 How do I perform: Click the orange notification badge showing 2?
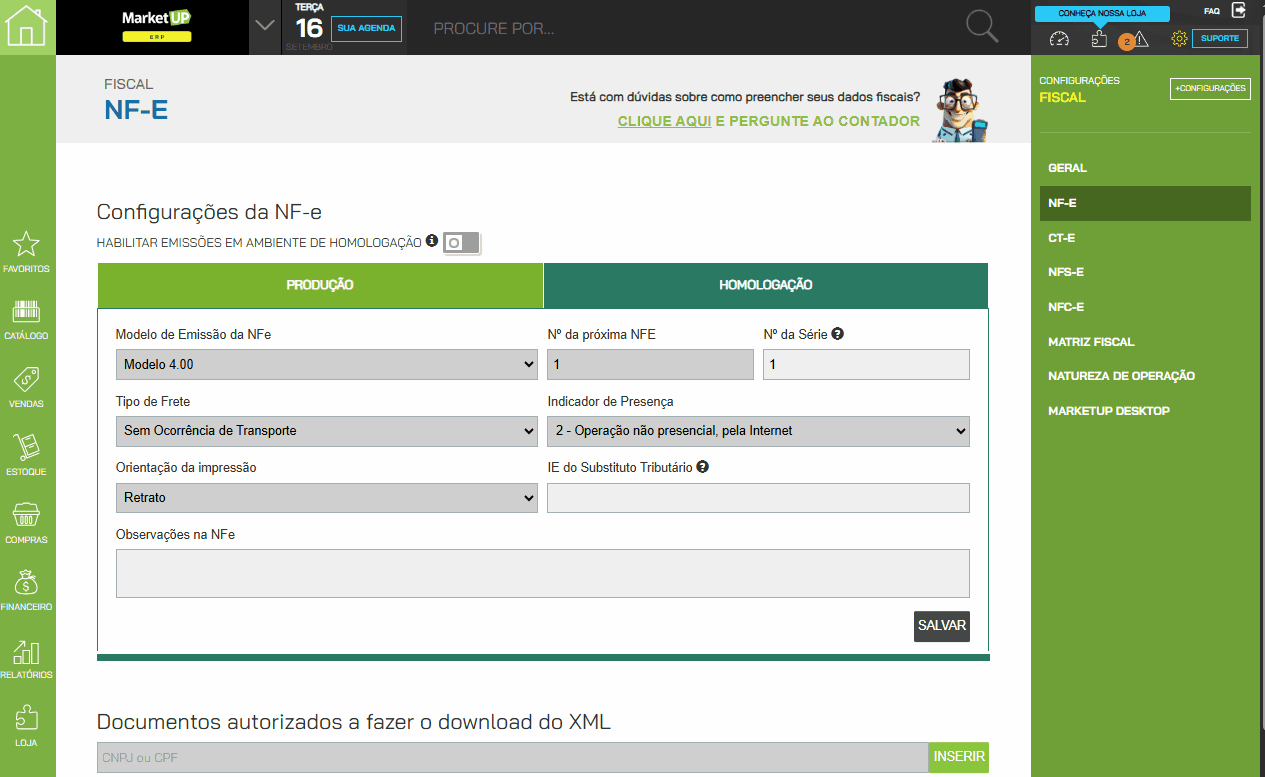coord(1126,42)
